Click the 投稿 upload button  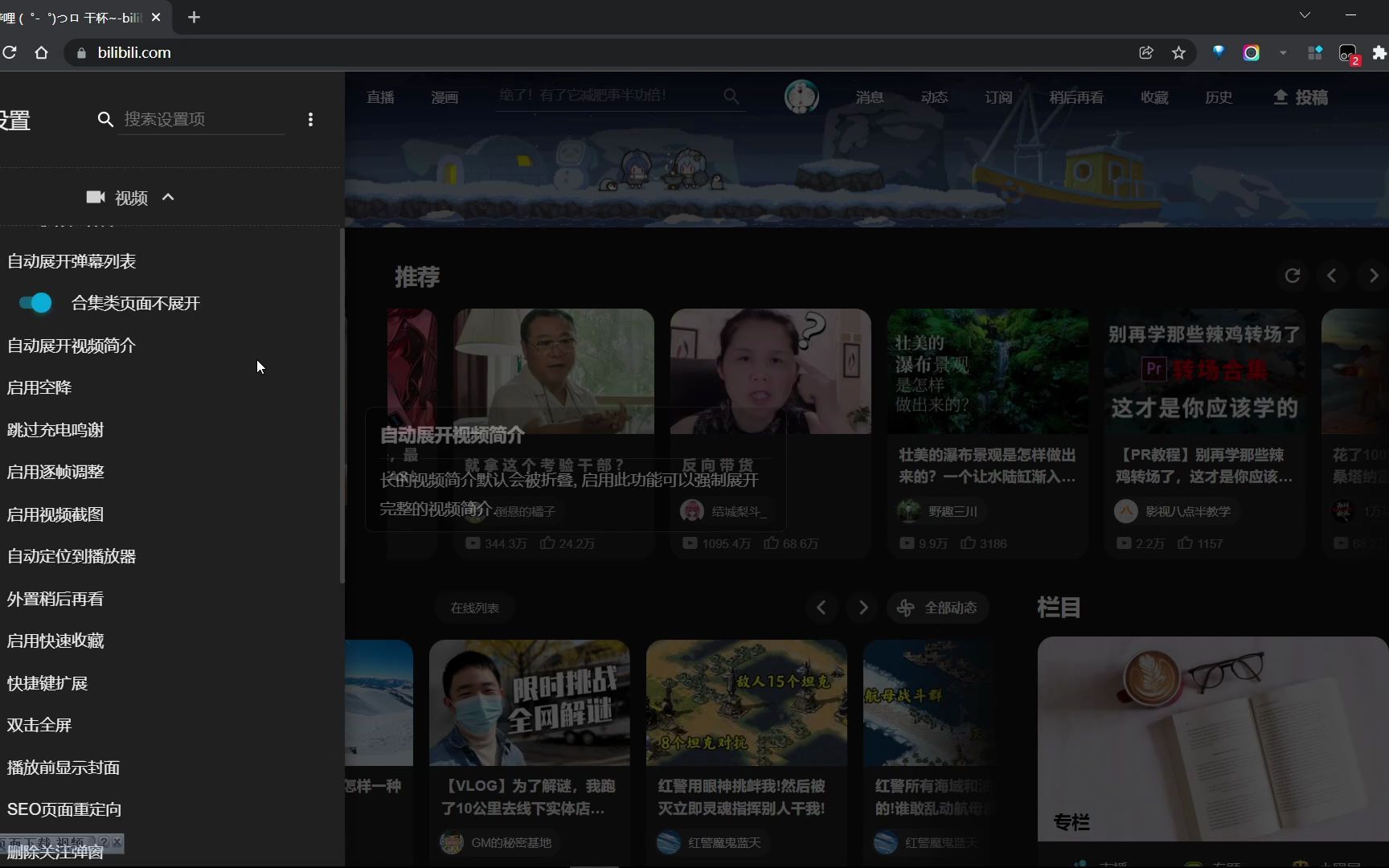(x=1301, y=97)
